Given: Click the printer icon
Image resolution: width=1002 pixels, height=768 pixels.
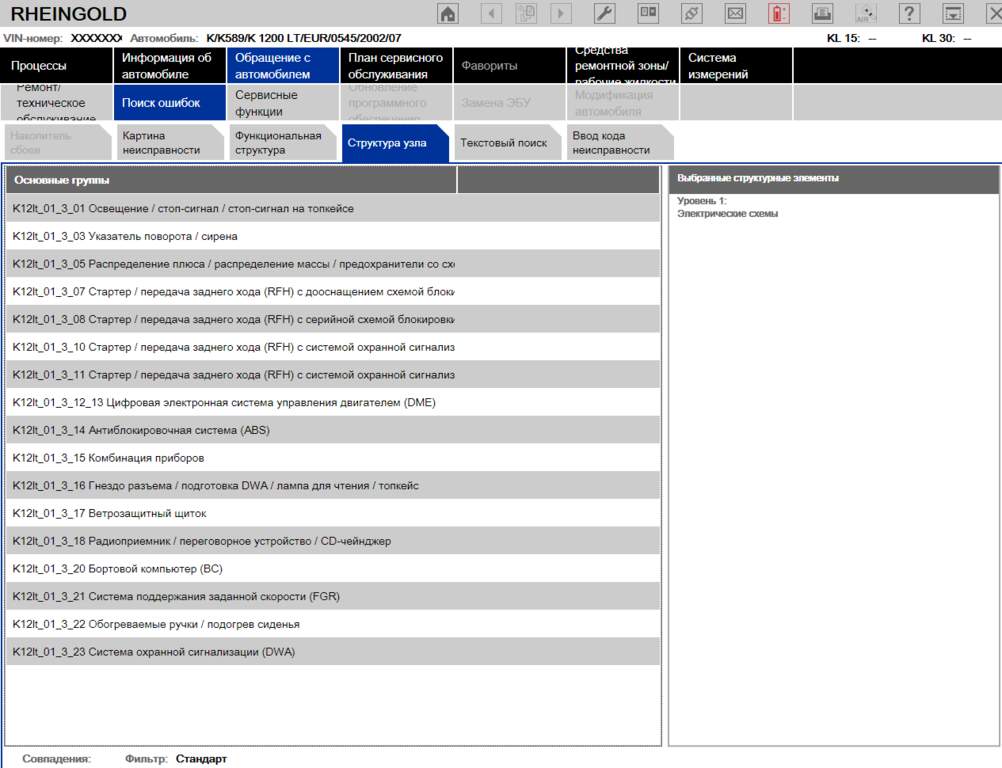Looking at the screenshot, I should [x=821, y=14].
